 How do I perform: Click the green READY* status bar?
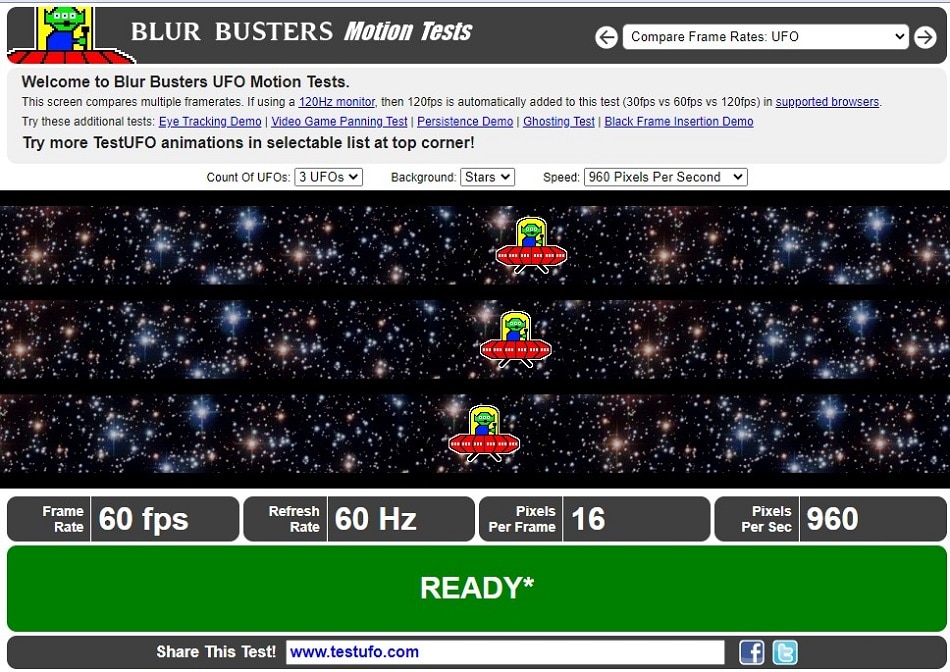[x=477, y=588]
